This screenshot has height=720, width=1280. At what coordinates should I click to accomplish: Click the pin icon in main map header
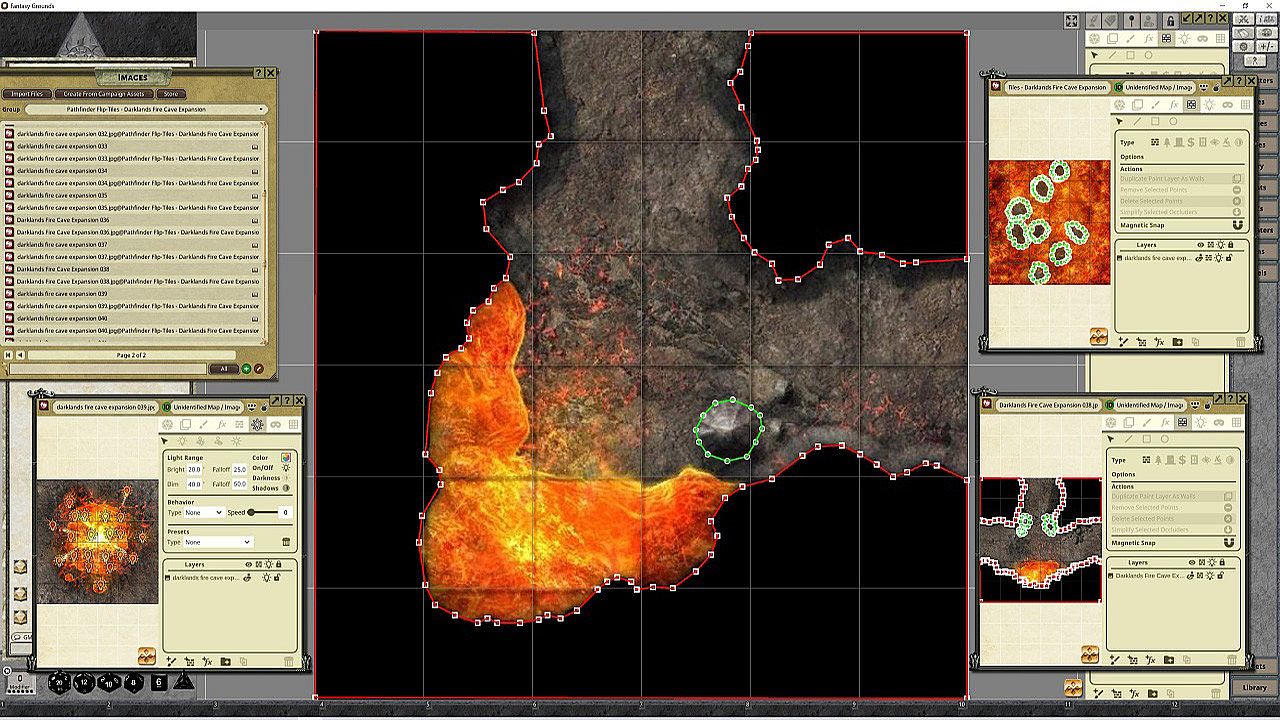coord(1131,20)
